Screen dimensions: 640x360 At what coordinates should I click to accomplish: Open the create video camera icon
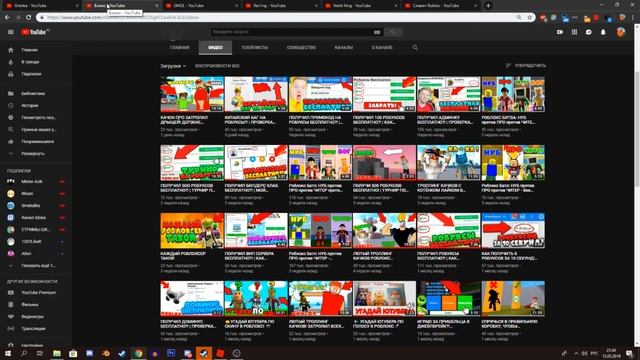pos(560,32)
